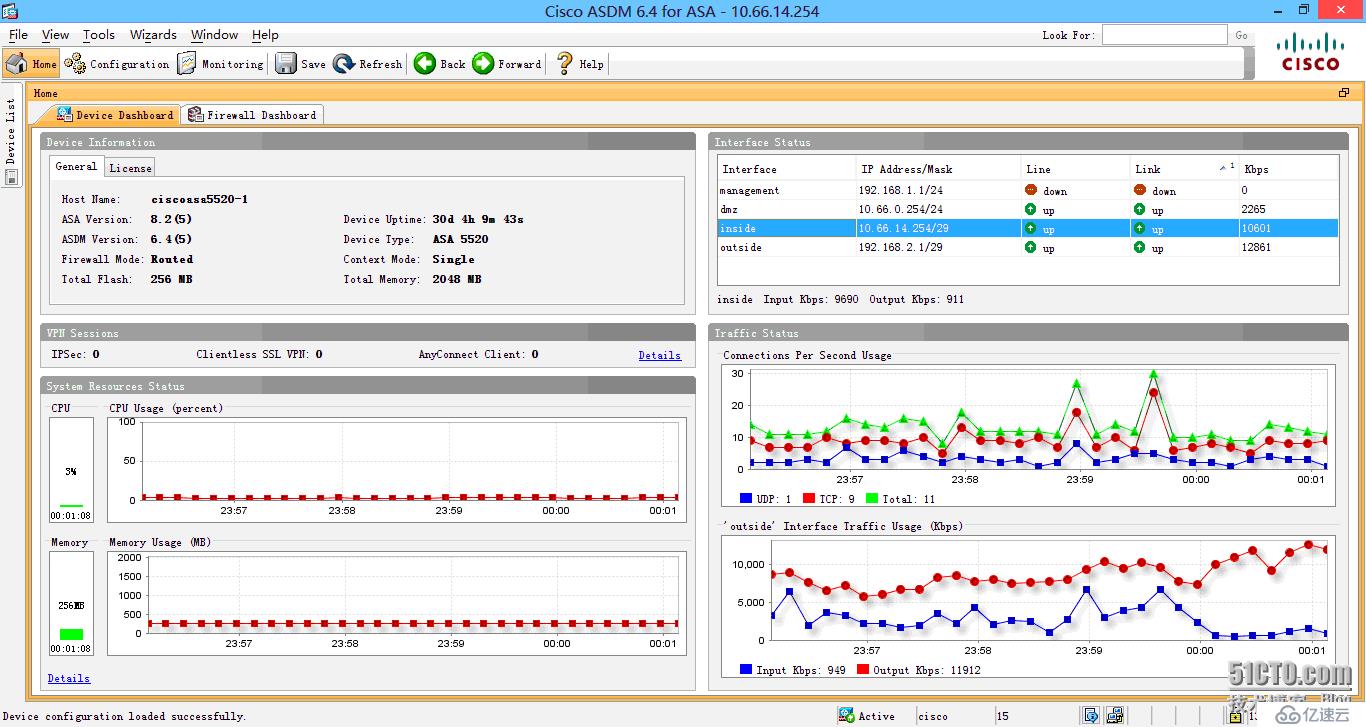Click outside row Link up icon

pos(1140,247)
